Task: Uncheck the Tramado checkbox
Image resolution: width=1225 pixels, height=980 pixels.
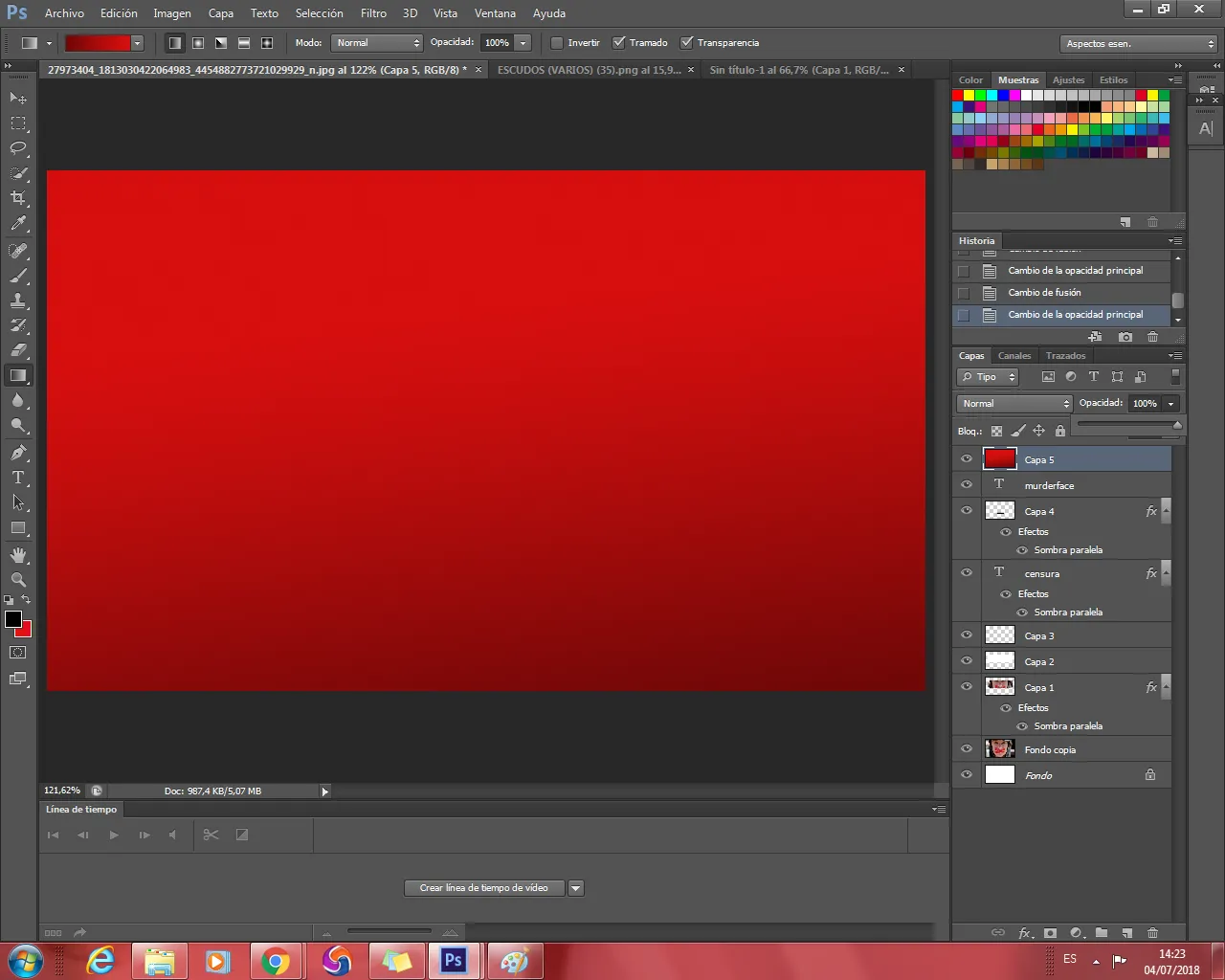Action: pos(619,43)
